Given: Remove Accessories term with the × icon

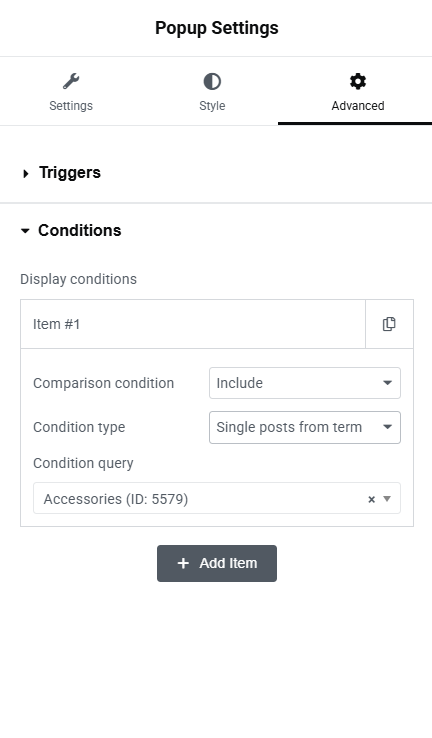Looking at the screenshot, I should coord(371,499).
